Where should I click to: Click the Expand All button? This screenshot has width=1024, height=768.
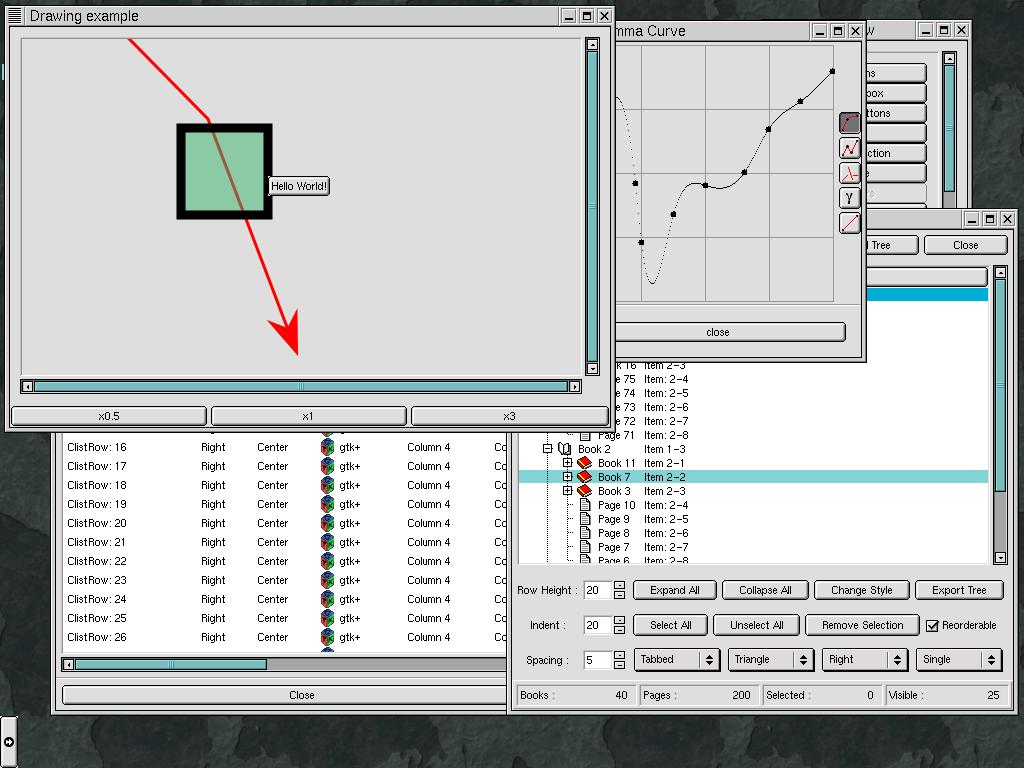(674, 590)
